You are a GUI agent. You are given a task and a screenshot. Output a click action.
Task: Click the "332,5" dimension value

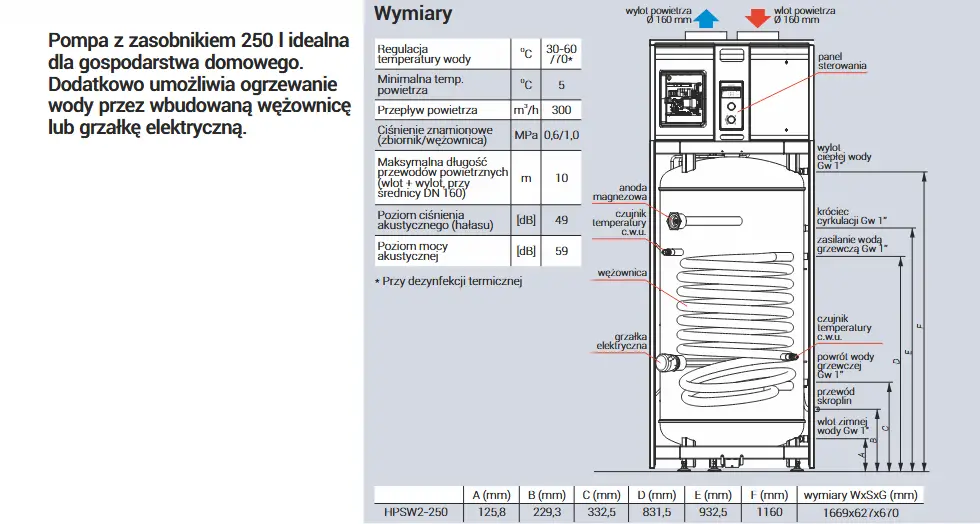pos(601,512)
